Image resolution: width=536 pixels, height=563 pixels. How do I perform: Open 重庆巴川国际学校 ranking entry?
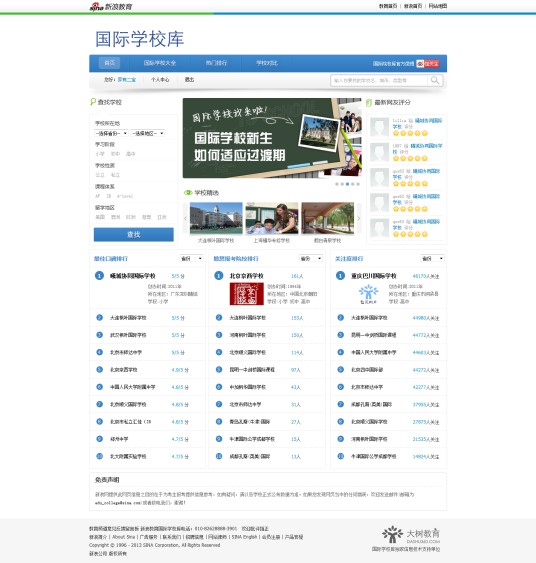coord(374,276)
